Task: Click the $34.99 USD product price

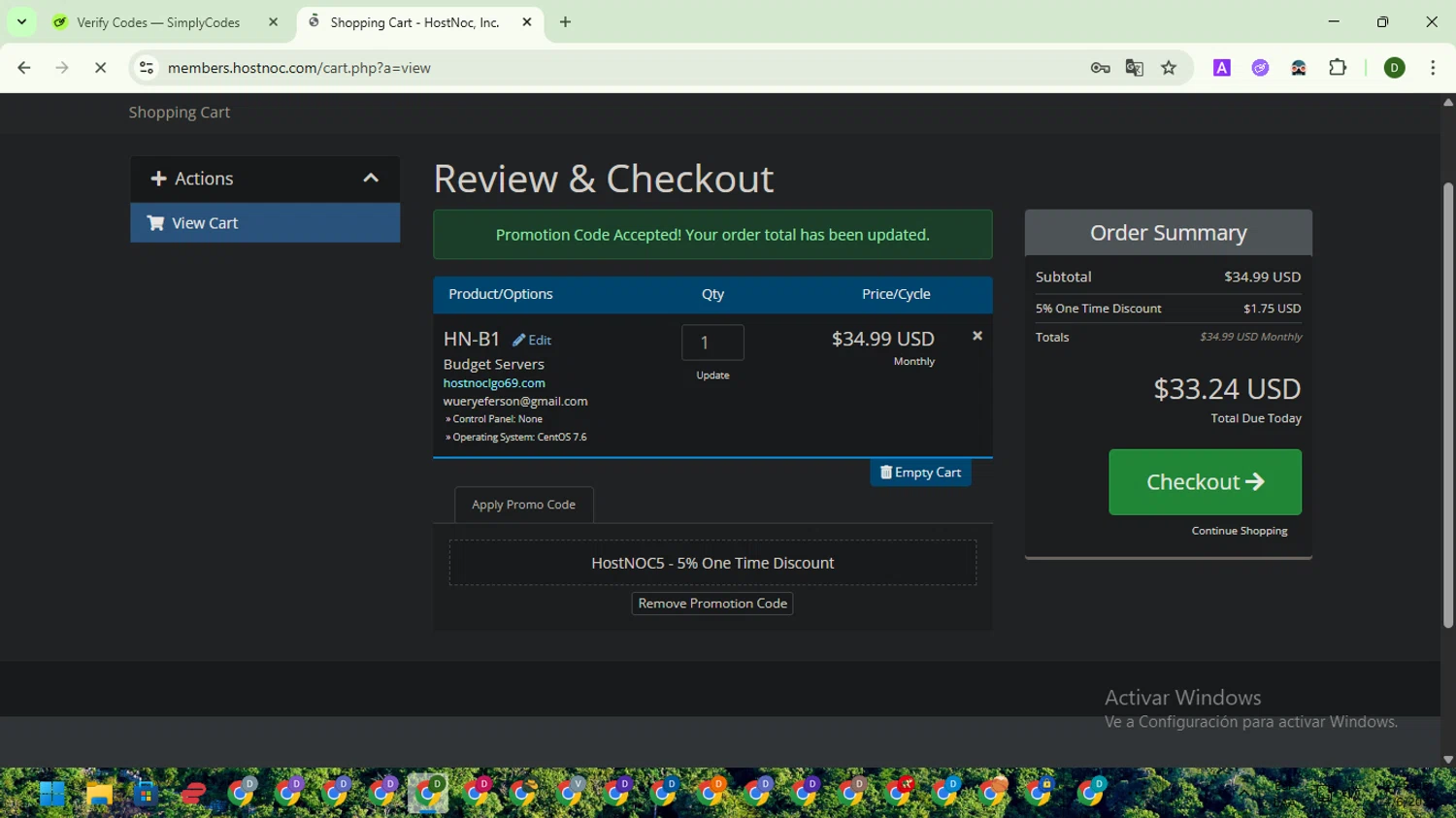Action: tap(883, 339)
